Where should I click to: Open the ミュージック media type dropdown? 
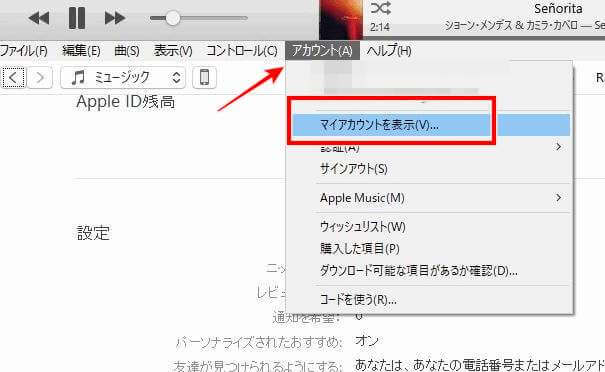click(123, 78)
